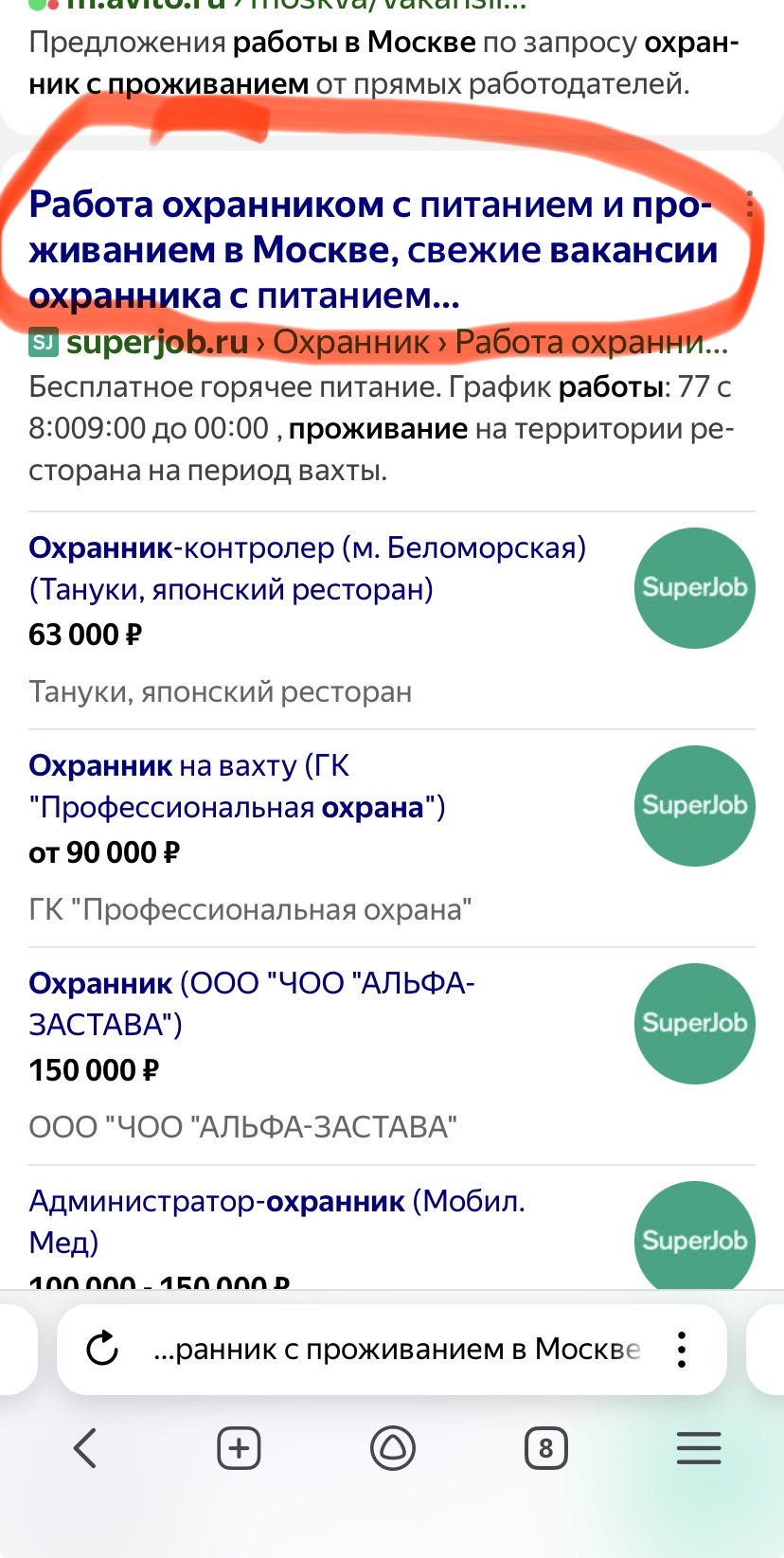Image resolution: width=784 pixels, height=1558 pixels.
Task: Open Охранник-контролер (м. Беломорская) vacancy
Action: click(307, 568)
